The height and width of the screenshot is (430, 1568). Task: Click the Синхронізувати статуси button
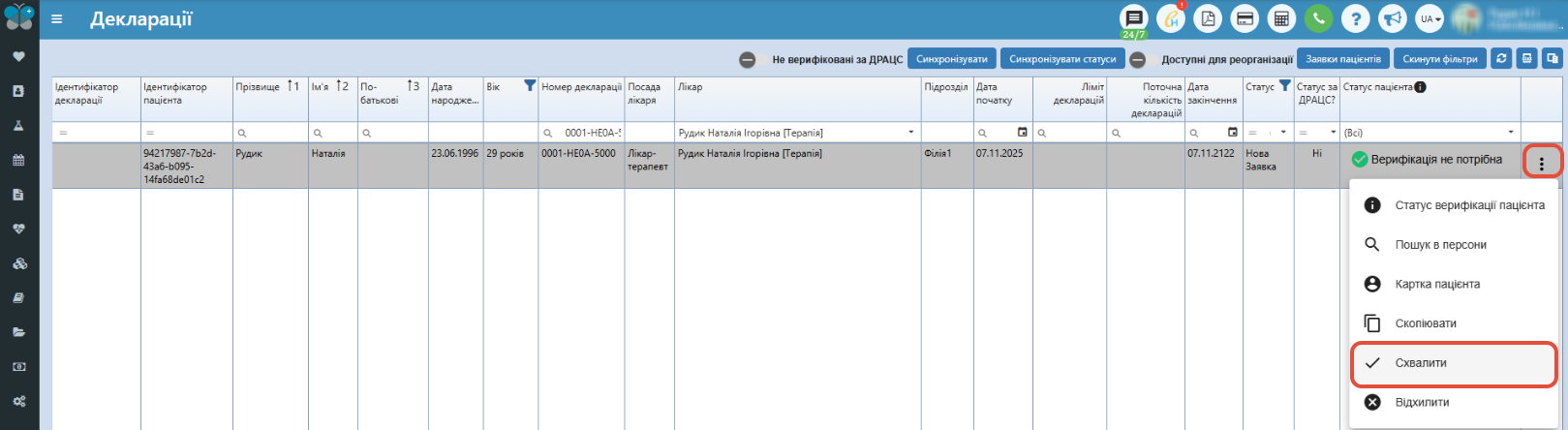1062,59
